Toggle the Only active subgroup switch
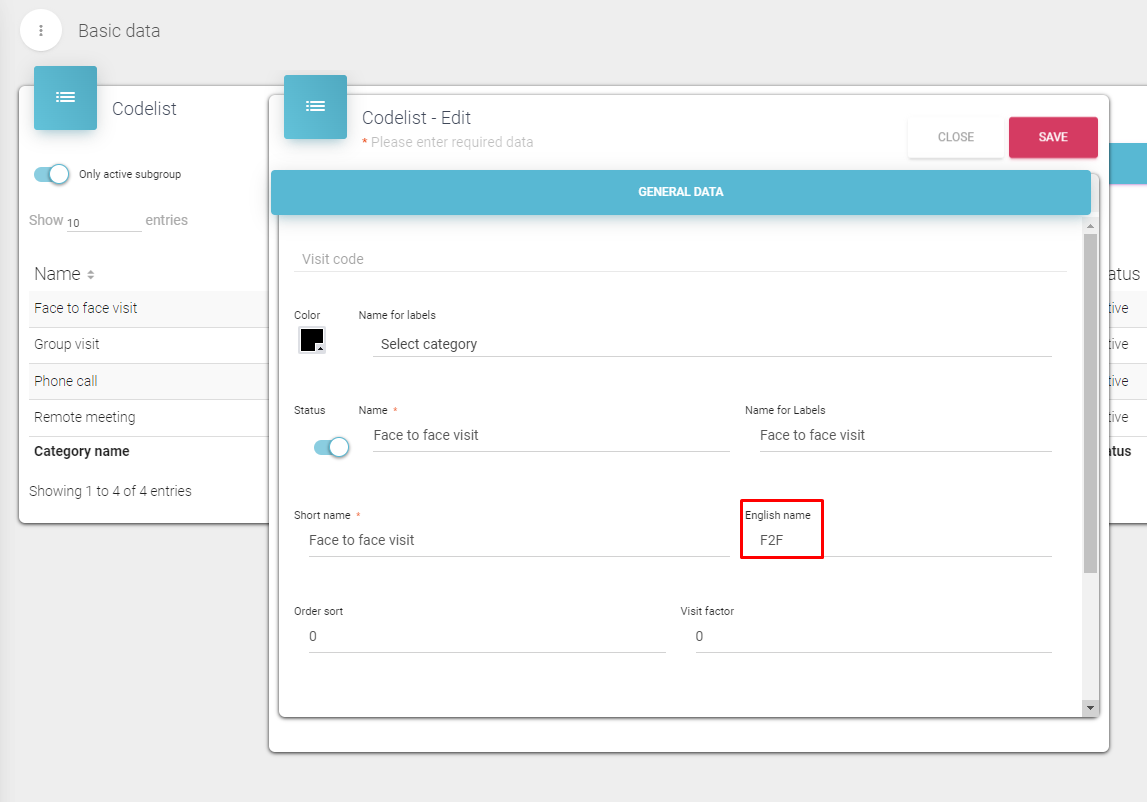Viewport: 1147px width, 802px height. click(51, 174)
